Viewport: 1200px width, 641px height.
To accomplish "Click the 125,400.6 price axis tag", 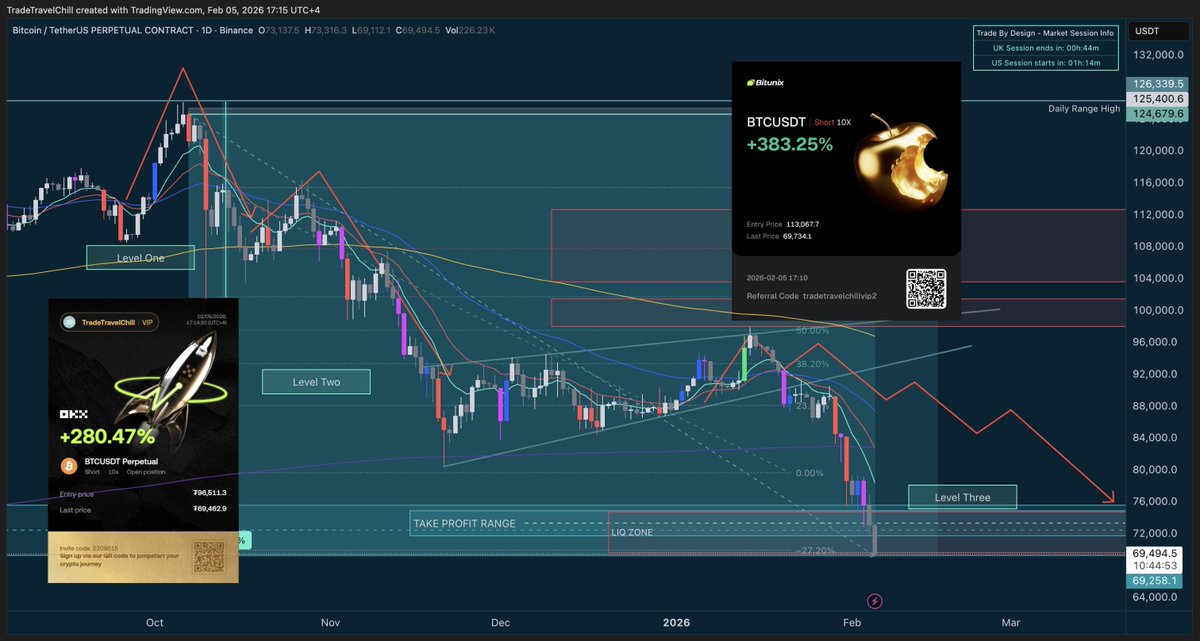I will [x=1155, y=99].
